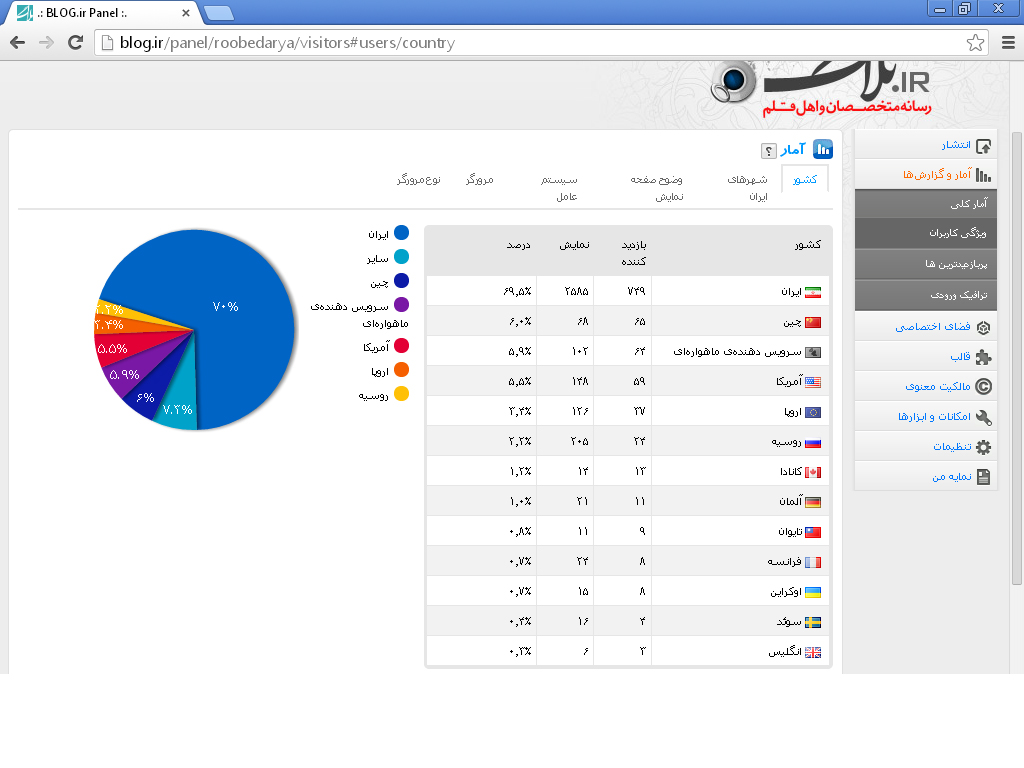Click the blue ایران legend color circle
Screen dimensions: 1024x768
[x=401, y=233]
